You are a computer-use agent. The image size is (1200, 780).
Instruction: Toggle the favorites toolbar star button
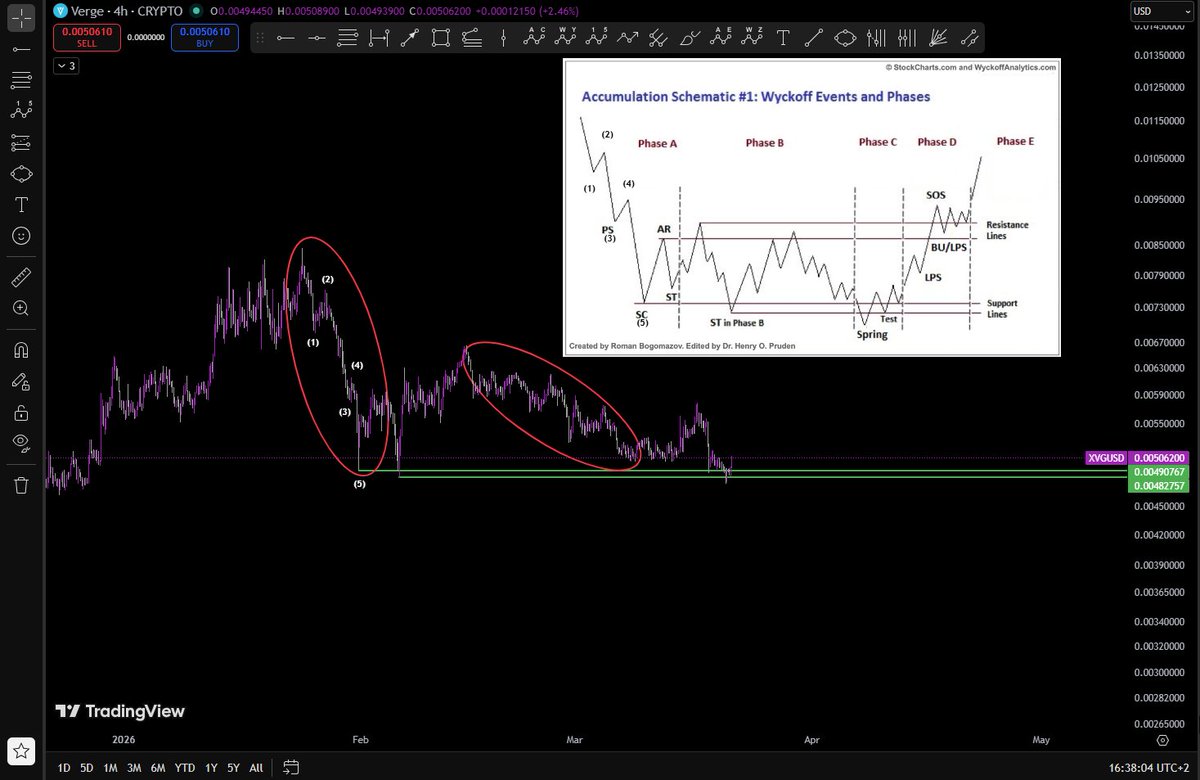coord(20,750)
